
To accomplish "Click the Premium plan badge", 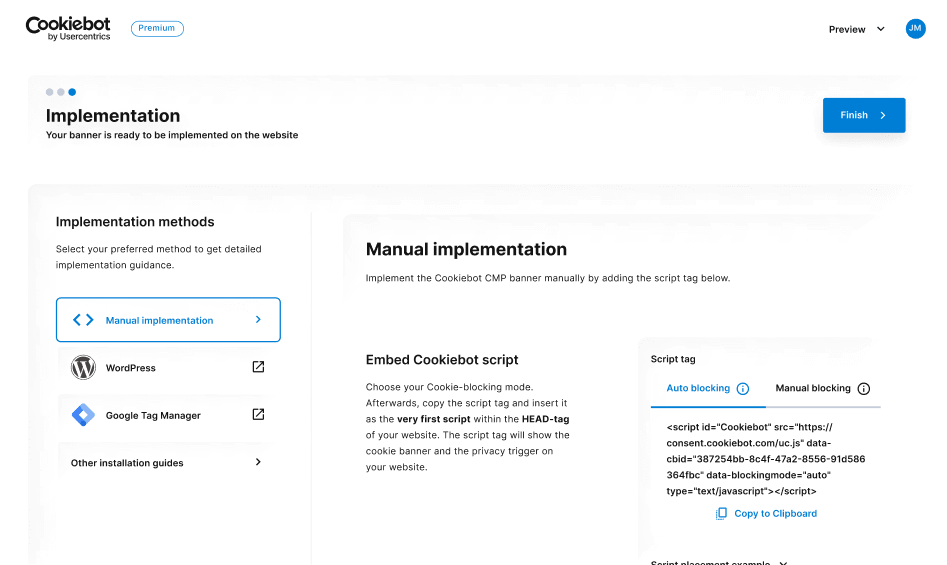I will coord(157,28).
